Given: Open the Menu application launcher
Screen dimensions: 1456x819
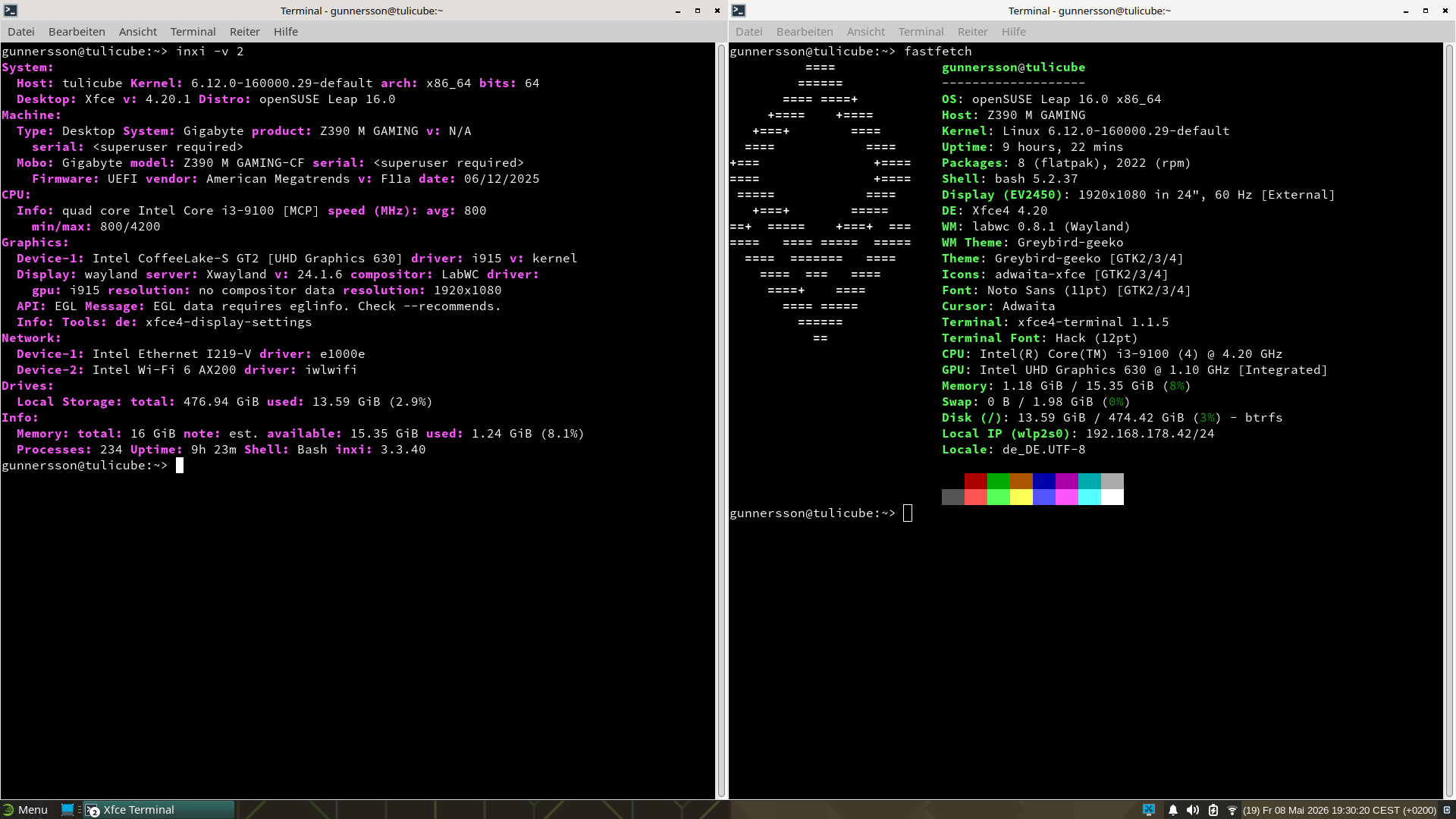Looking at the screenshot, I should pyautogui.click(x=25, y=810).
